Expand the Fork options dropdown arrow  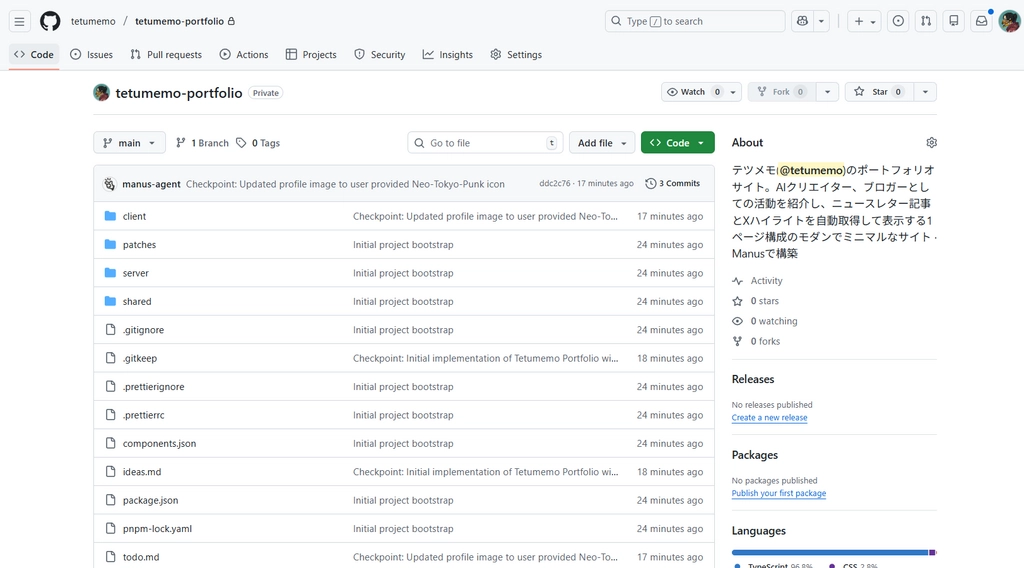[x=827, y=92]
